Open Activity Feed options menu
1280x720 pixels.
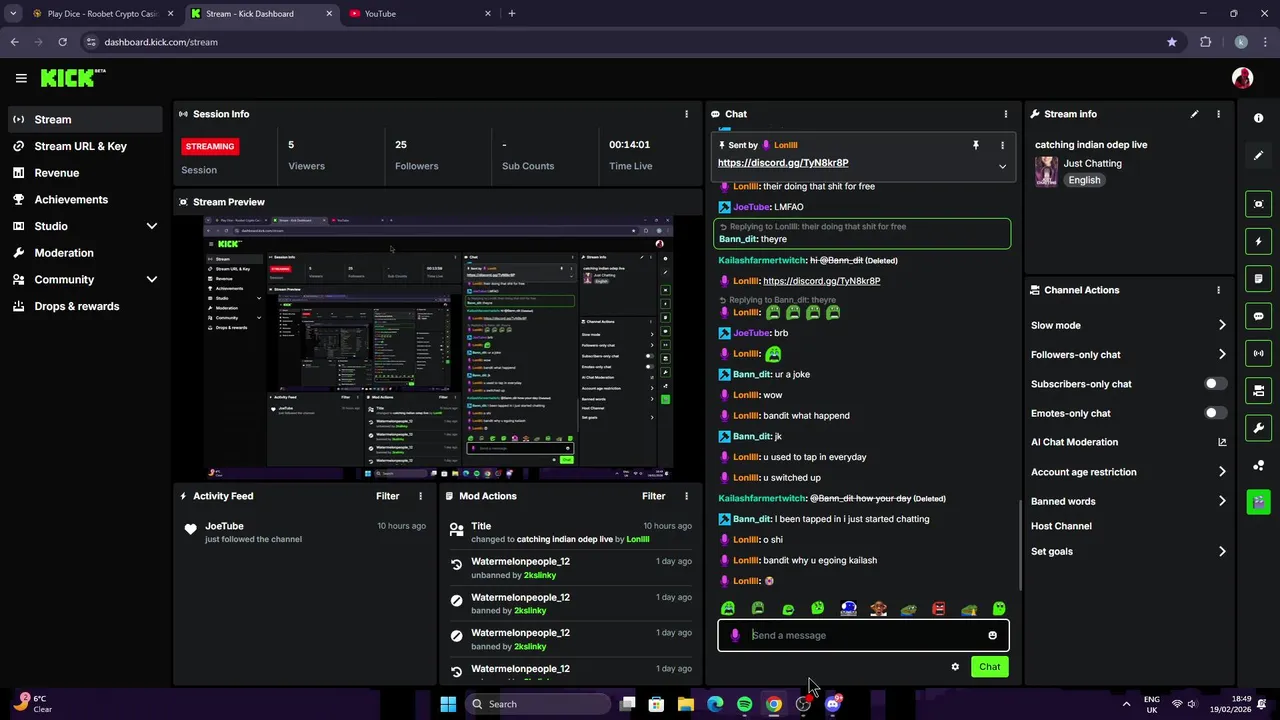tap(420, 496)
